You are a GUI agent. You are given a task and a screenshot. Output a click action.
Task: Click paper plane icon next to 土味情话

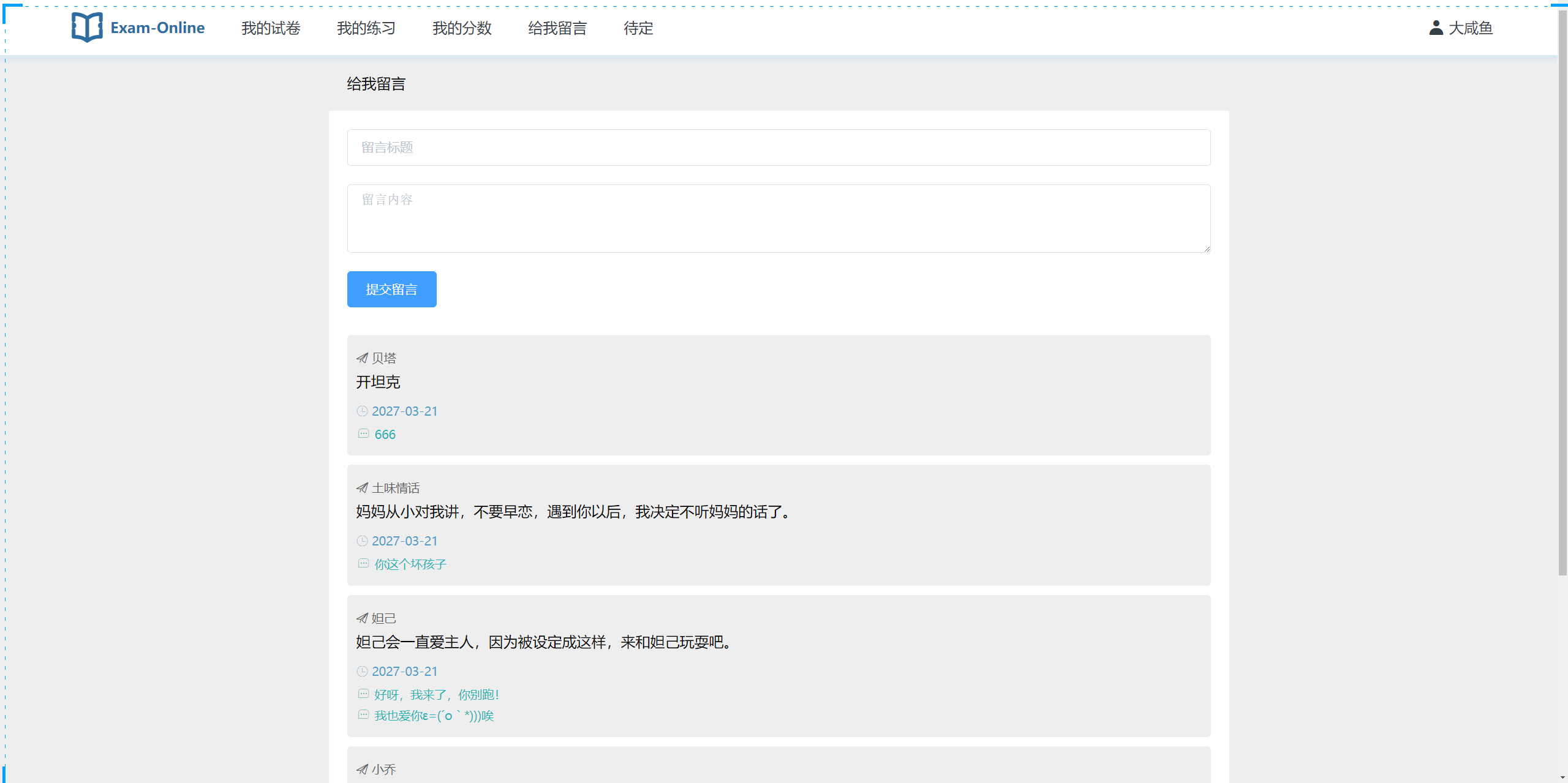point(362,488)
